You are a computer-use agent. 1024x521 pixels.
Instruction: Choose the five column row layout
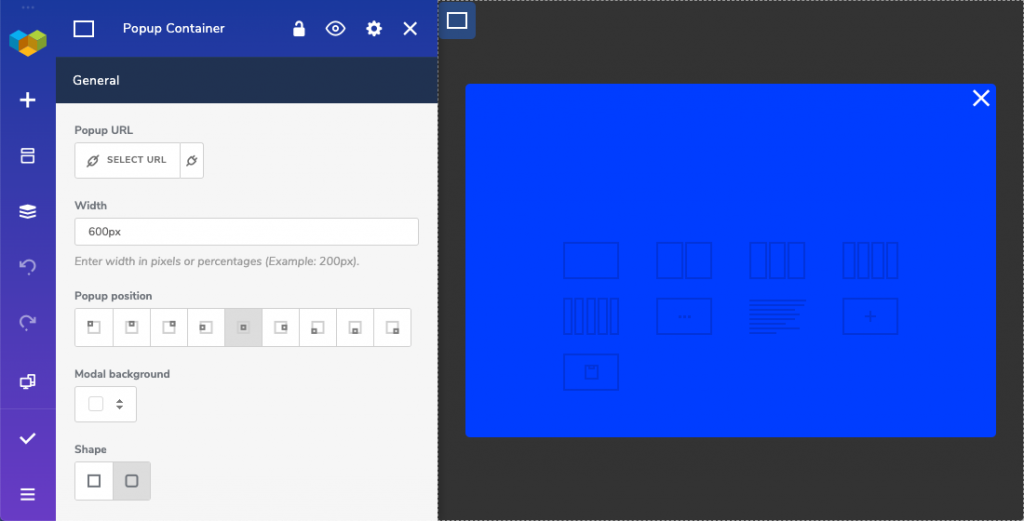[x=591, y=317]
